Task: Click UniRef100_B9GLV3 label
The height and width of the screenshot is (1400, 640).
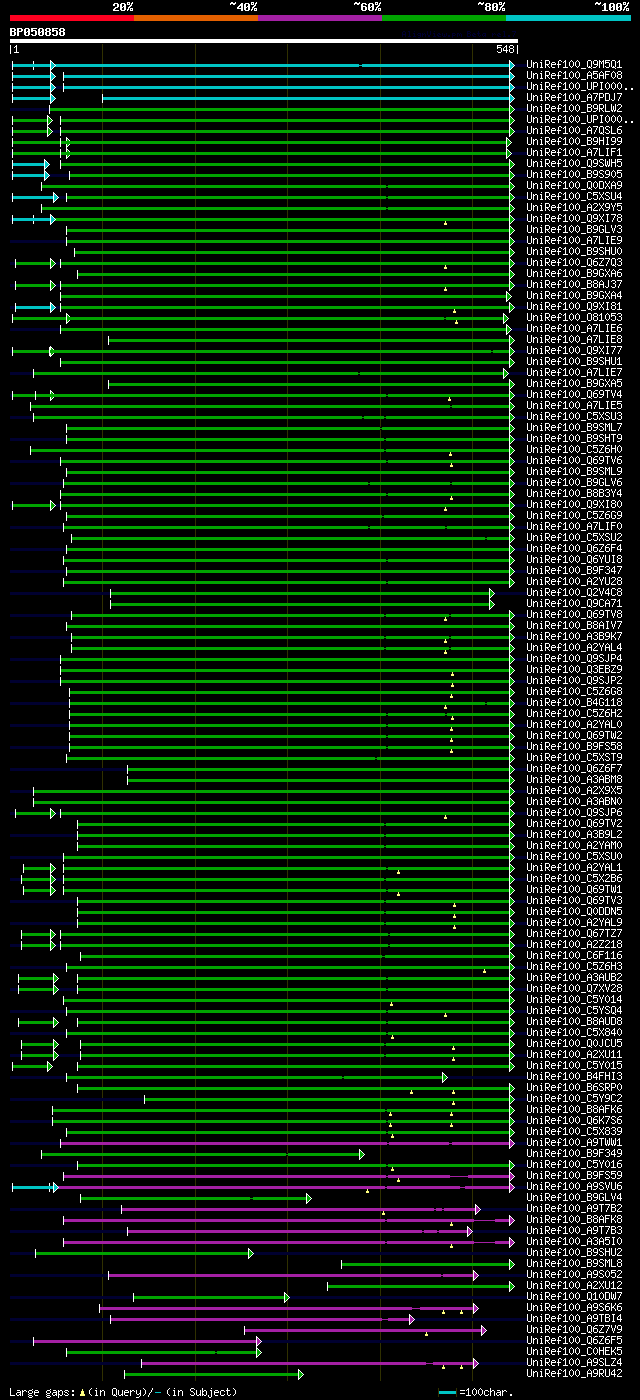Action: (576, 229)
